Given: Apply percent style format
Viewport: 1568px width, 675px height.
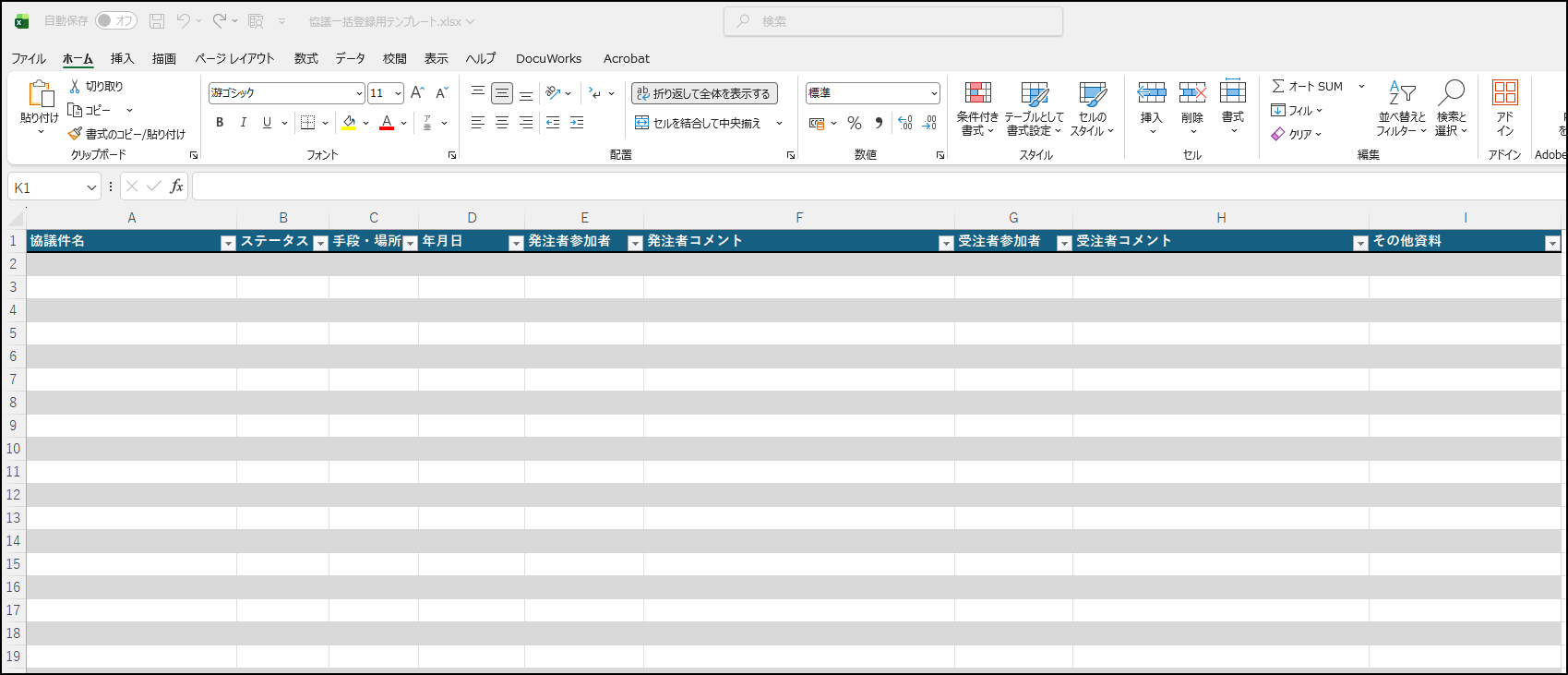Looking at the screenshot, I should point(855,123).
